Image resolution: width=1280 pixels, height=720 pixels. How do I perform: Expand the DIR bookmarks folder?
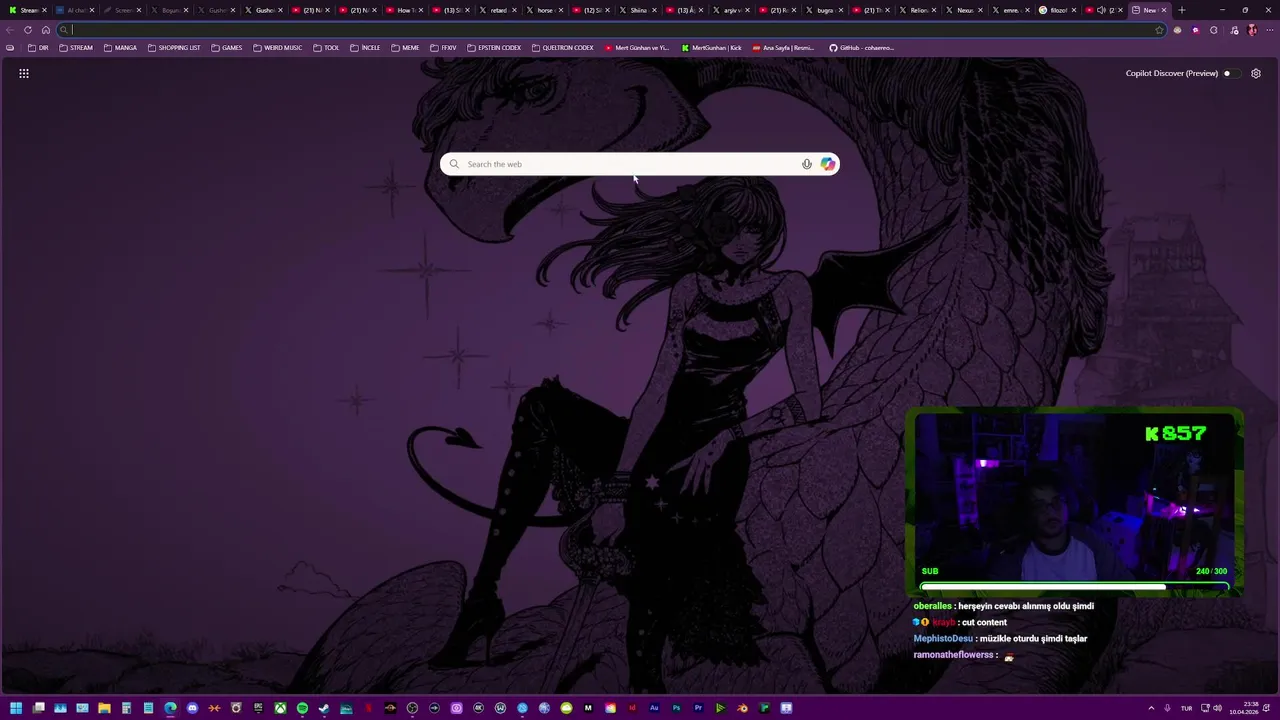coord(38,48)
